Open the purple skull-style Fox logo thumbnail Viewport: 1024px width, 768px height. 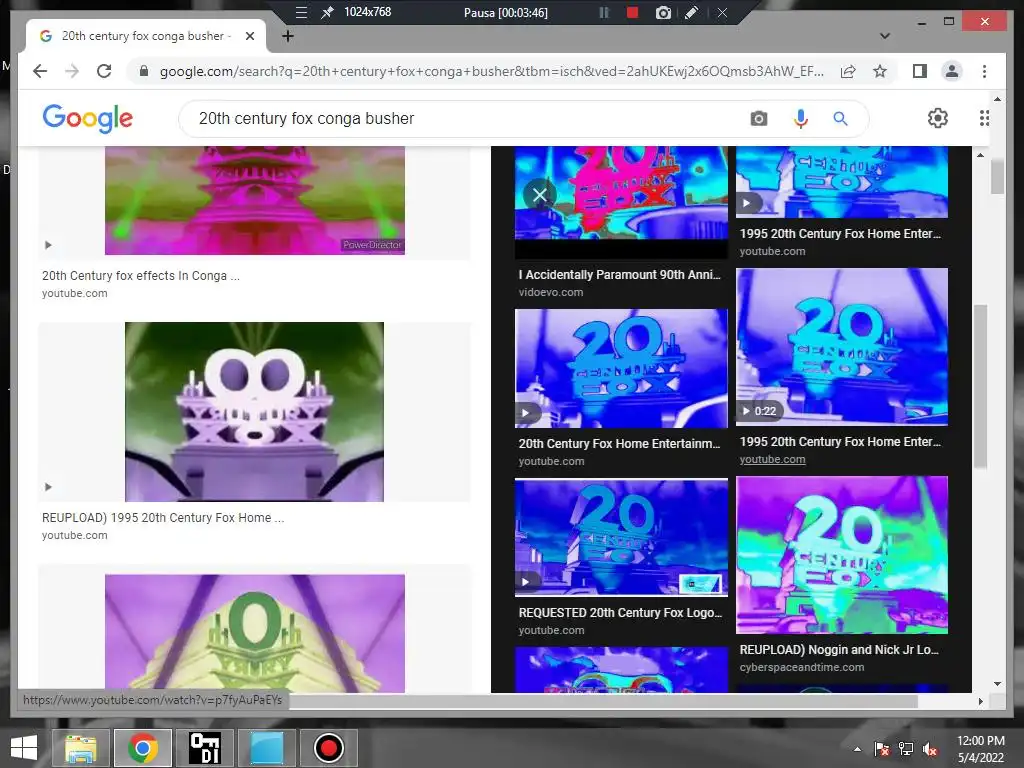[254, 411]
